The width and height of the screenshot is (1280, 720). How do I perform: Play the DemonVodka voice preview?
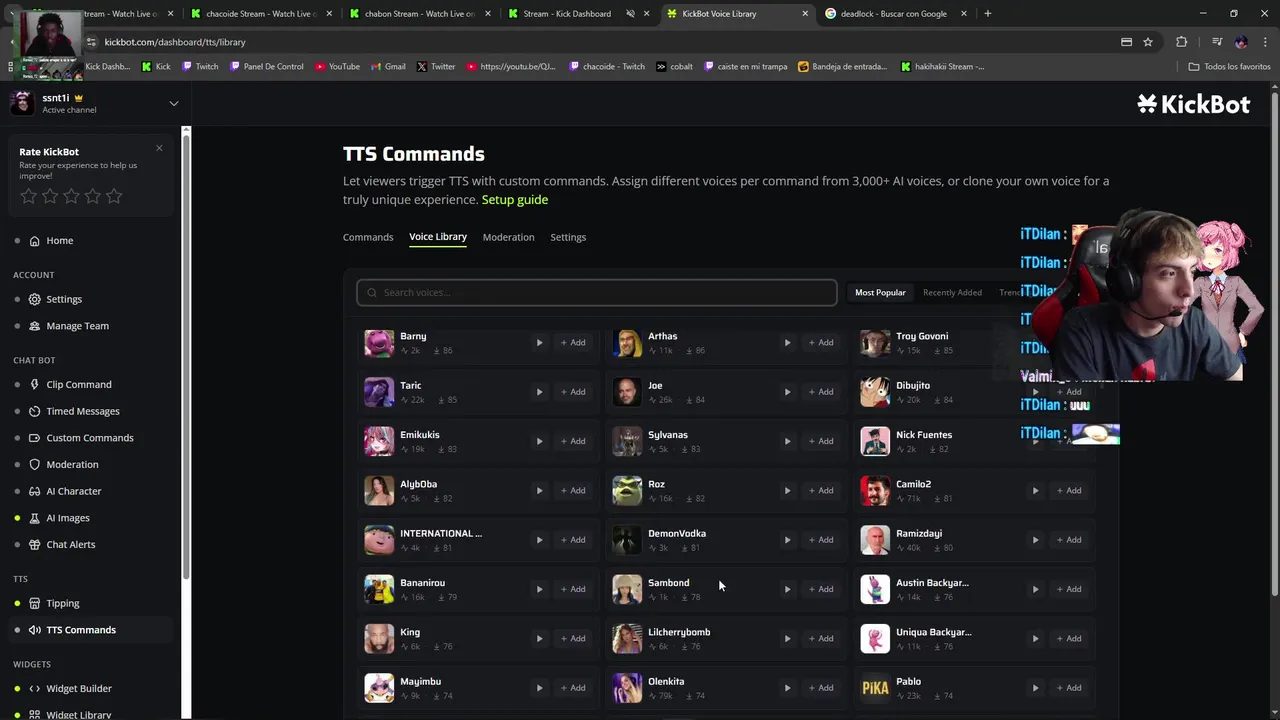(x=787, y=540)
